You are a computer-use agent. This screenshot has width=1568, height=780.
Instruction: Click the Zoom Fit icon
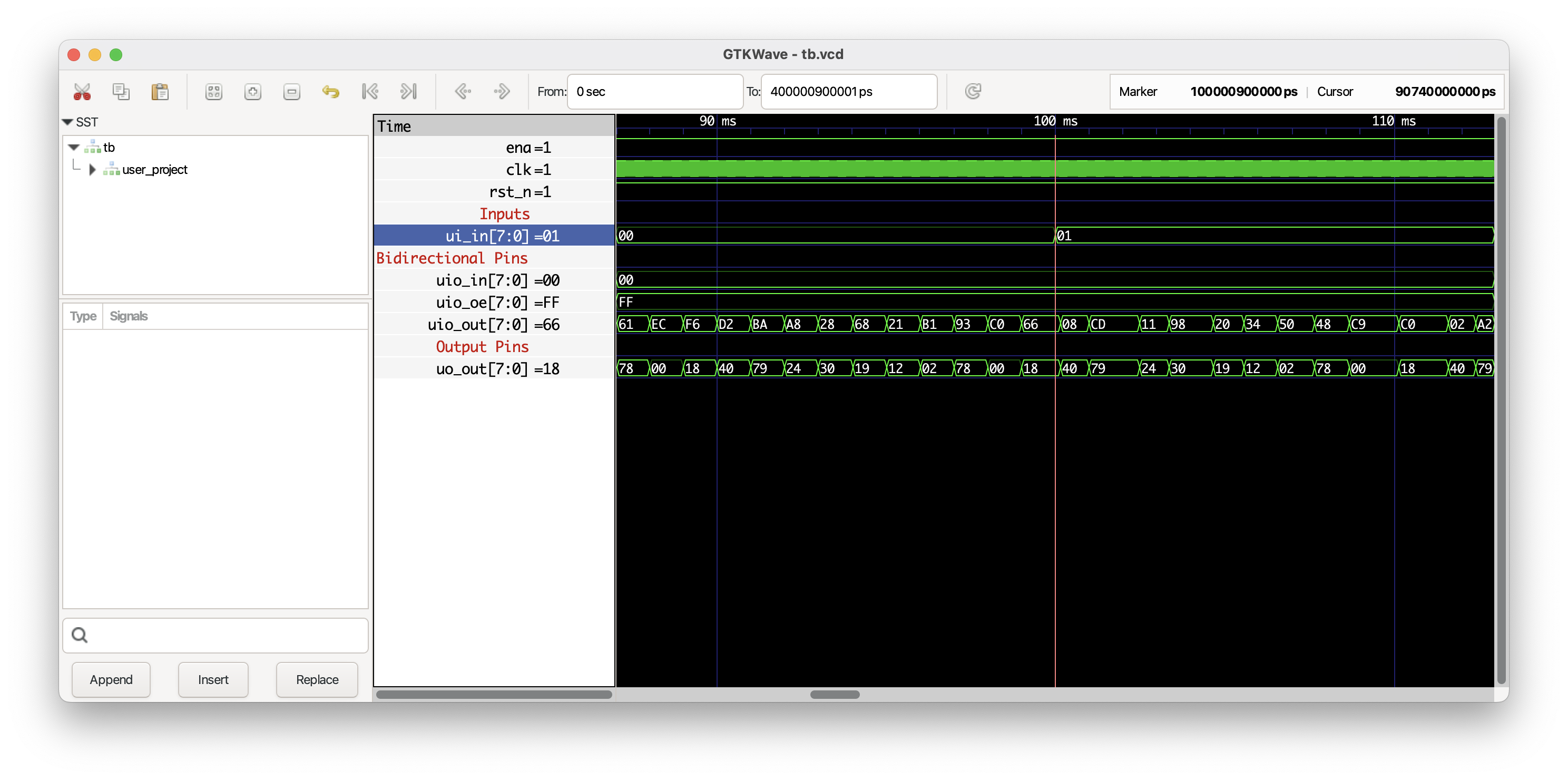(x=214, y=92)
